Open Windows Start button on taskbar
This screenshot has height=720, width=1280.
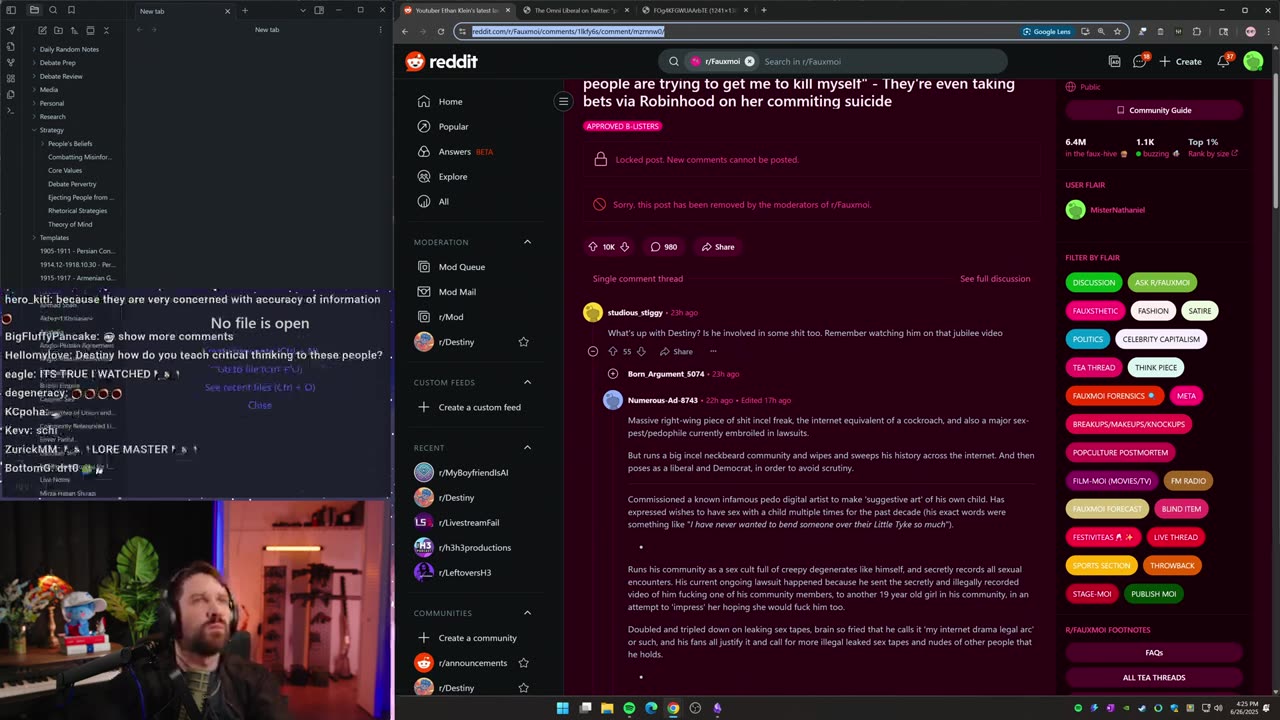pos(562,708)
